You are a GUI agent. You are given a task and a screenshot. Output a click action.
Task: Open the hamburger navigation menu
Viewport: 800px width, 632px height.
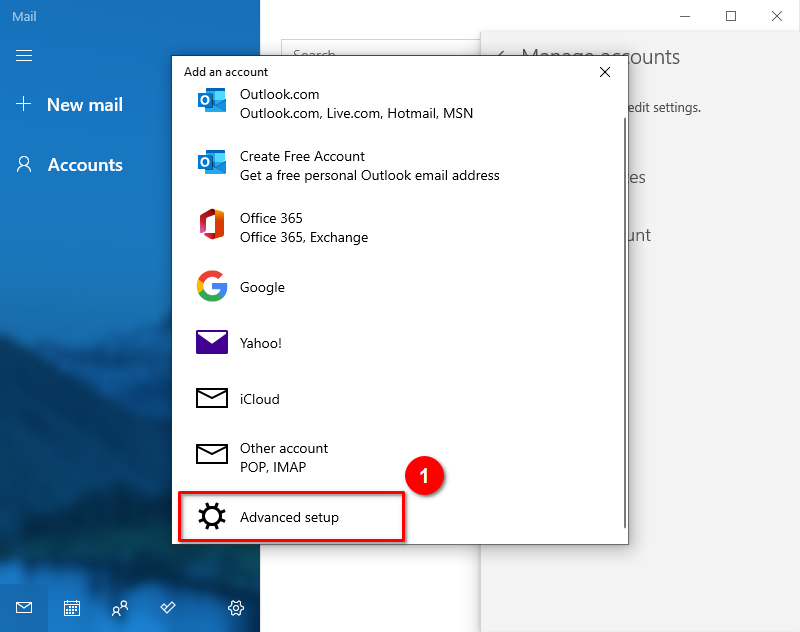pos(24,55)
